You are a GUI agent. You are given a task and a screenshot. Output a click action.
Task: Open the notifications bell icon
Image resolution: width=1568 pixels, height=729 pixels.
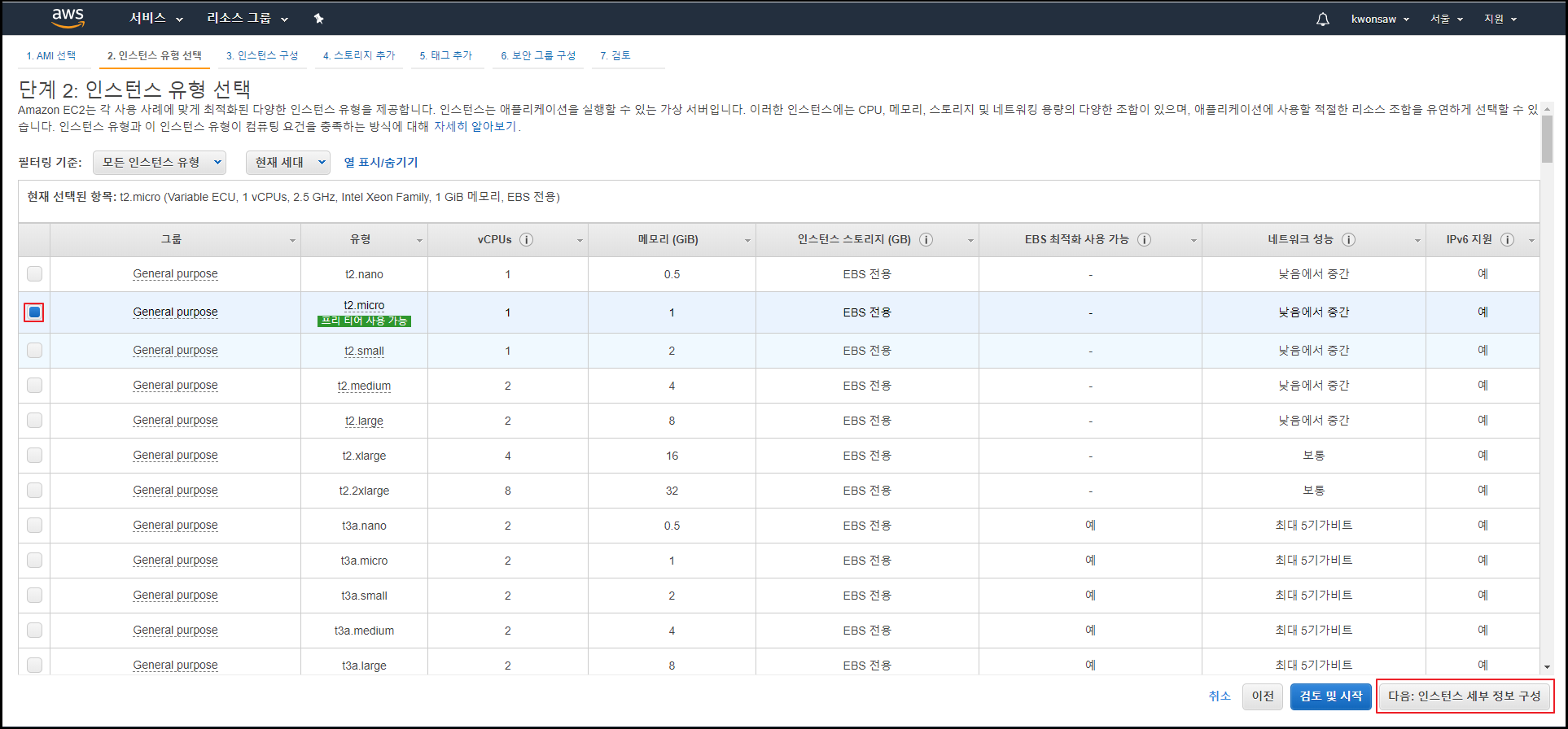(x=1323, y=19)
